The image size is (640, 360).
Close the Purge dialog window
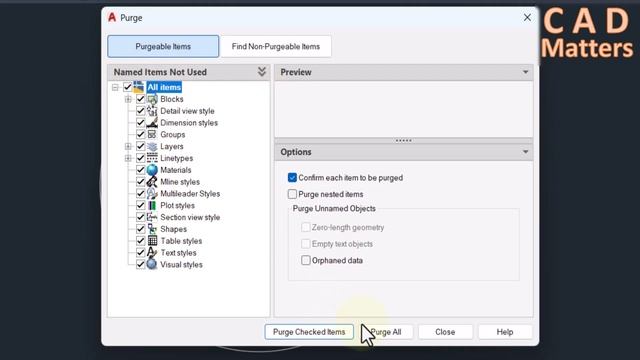[527, 18]
